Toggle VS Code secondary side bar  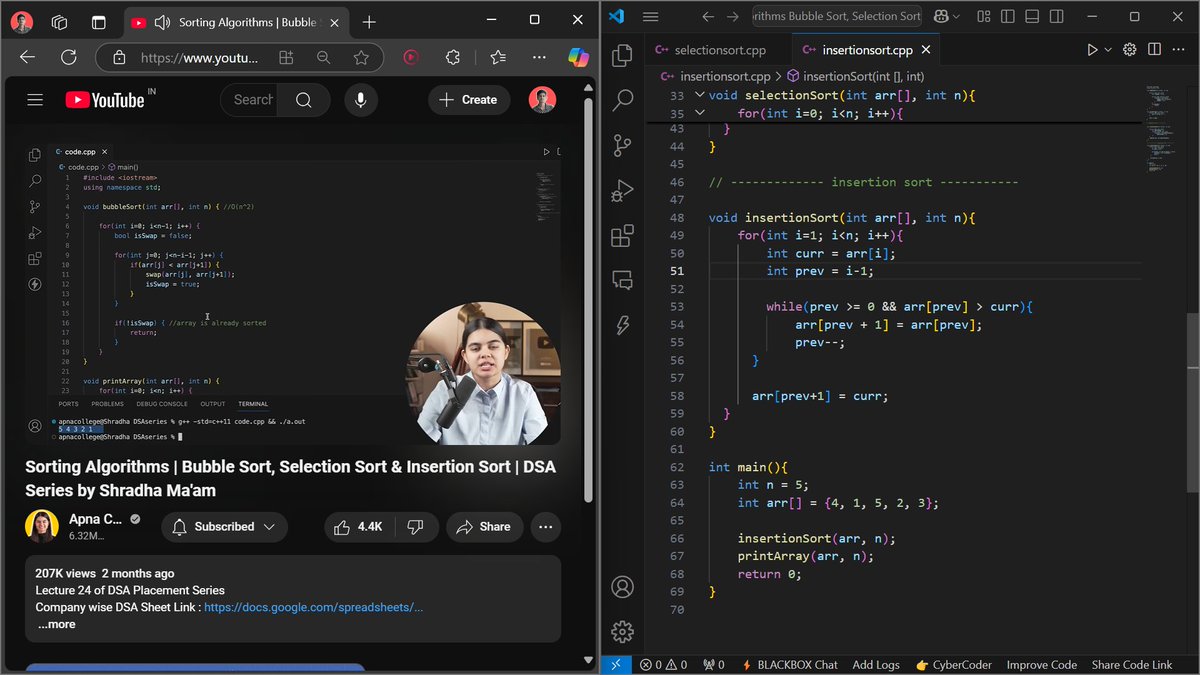point(1059,16)
